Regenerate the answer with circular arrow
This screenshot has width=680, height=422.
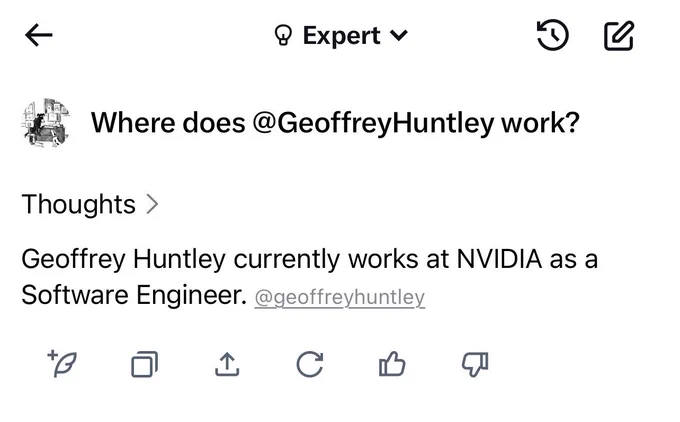(x=310, y=365)
